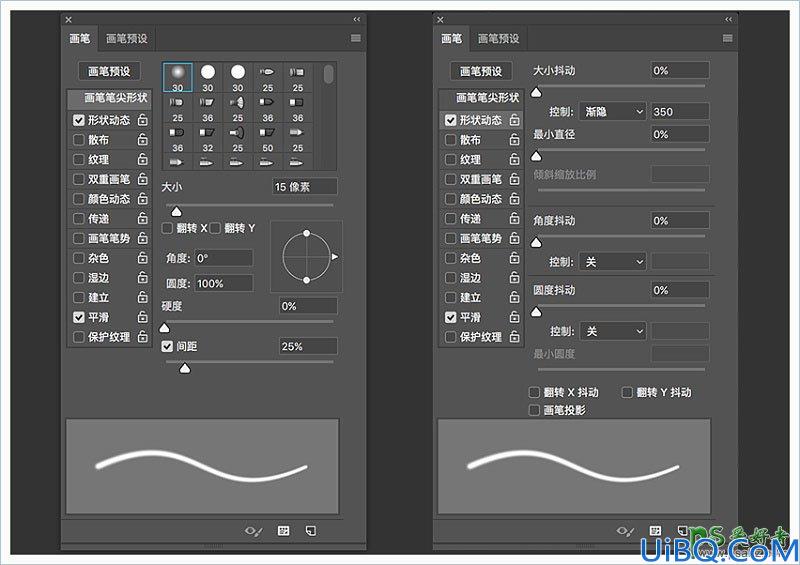Viewport: 800px width, 565px height.
Task: Click 画笔预设 button in right panel
Action: click(481, 71)
